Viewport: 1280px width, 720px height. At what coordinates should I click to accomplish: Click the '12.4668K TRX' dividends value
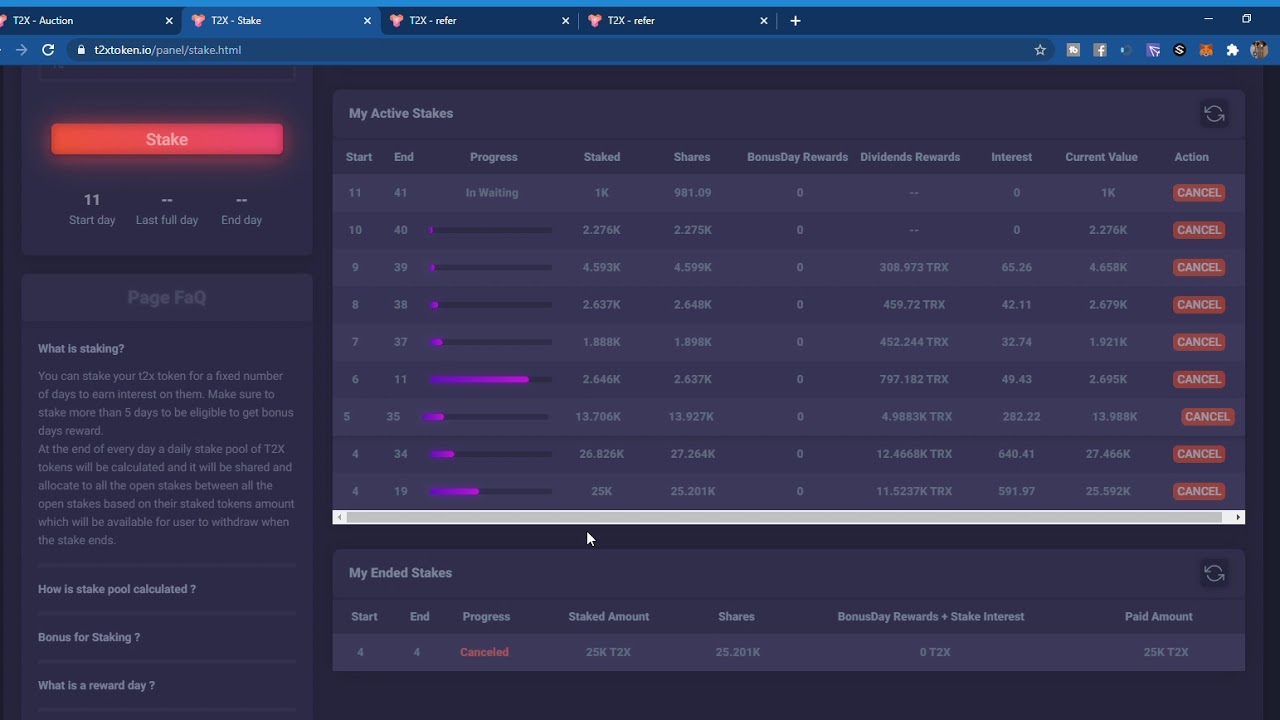(x=914, y=454)
